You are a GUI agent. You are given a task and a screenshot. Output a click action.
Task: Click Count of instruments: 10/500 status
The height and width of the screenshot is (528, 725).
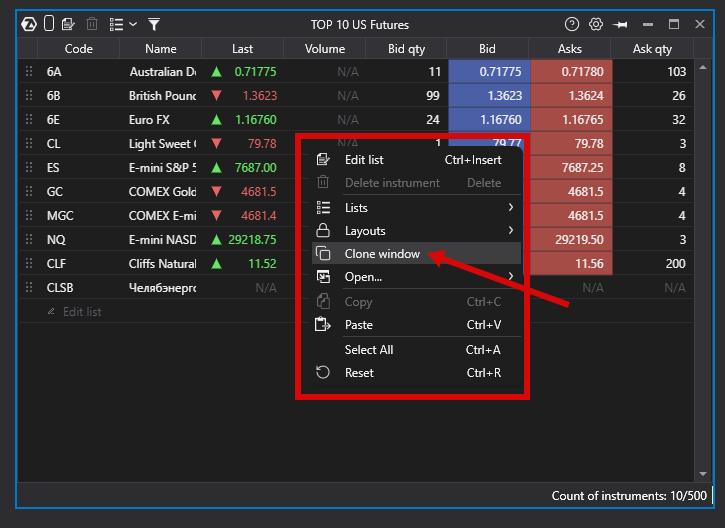point(629,496)
